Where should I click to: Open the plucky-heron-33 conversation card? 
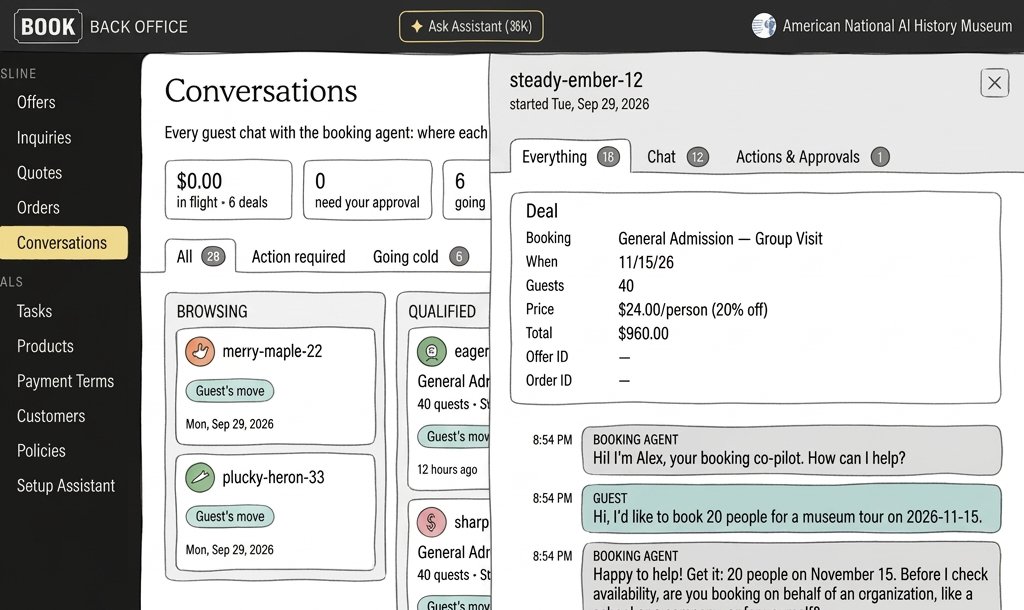(x=276, y=513)
